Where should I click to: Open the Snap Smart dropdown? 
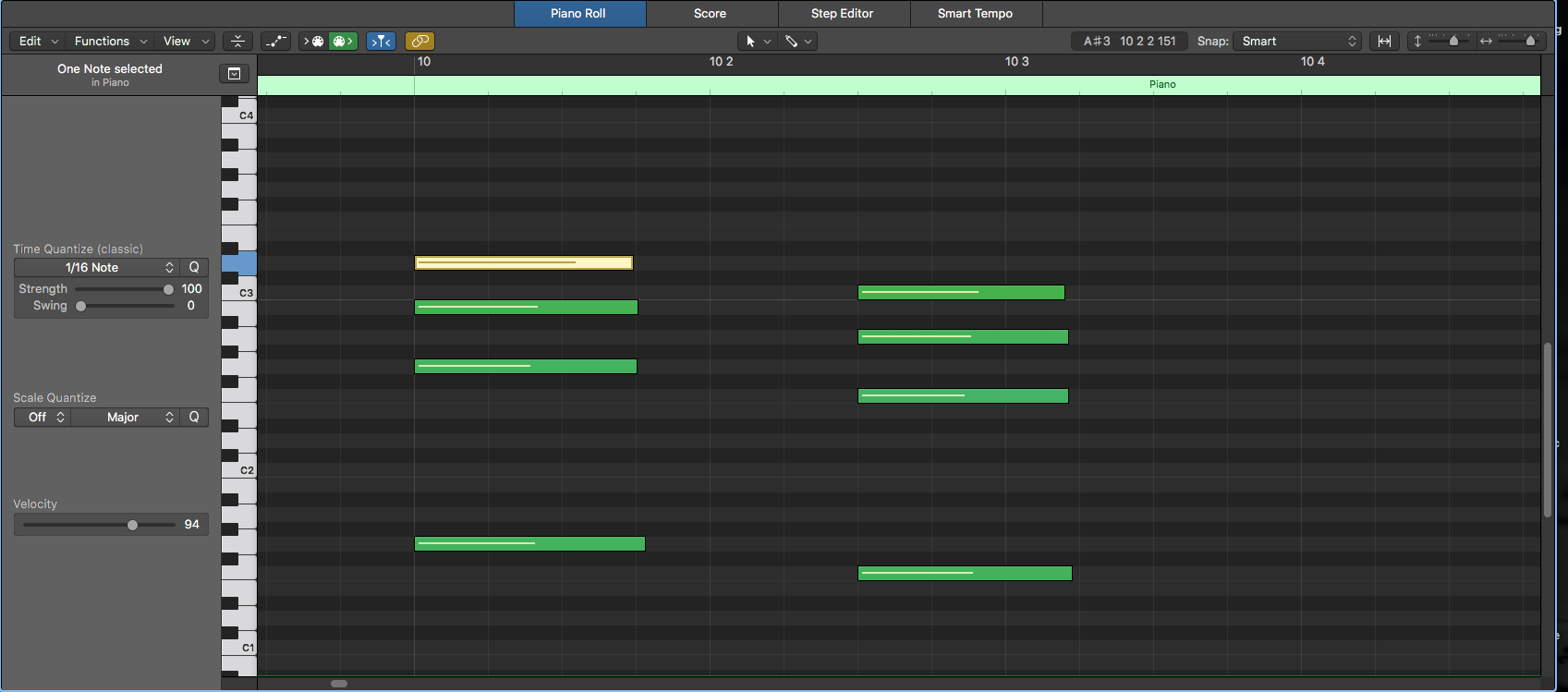[1297, 41]
